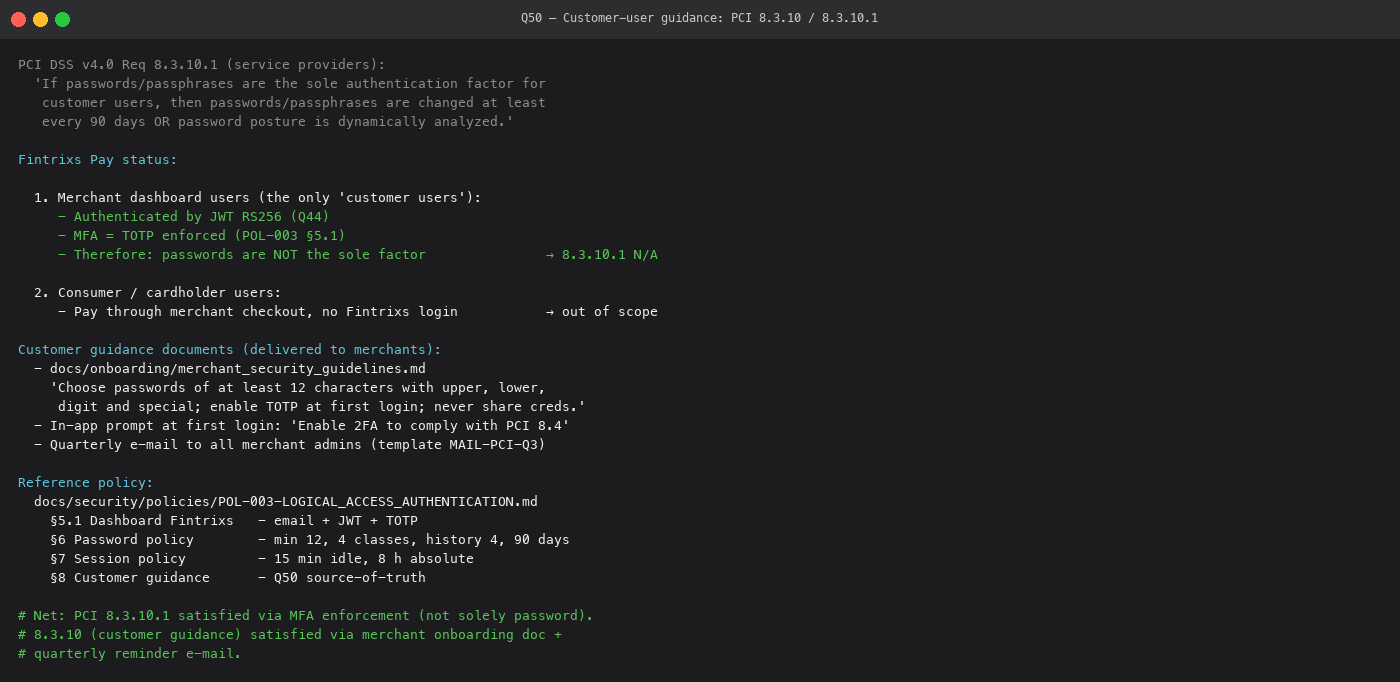Click the '§5.1 Dashboard Fintrixs' row
The height and width of the screenshot is (682, 1400).
pos(234,521)
